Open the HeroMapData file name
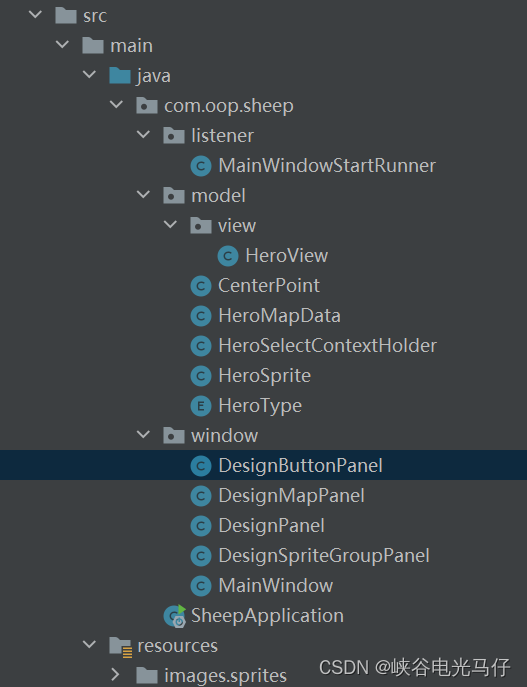 279,316
